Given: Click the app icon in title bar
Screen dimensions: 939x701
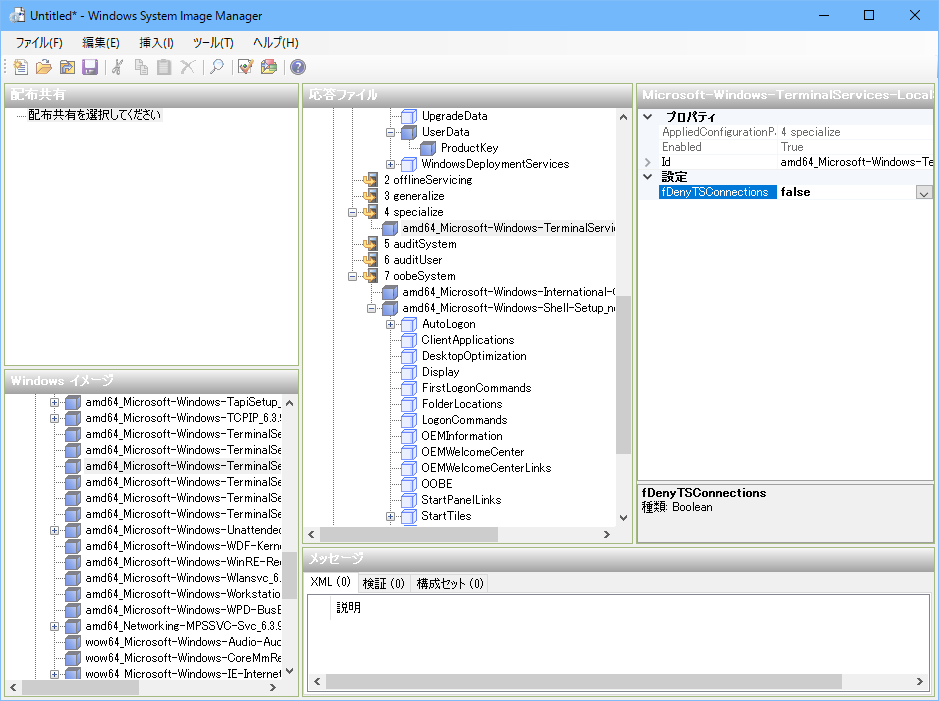Looking at the screenshot, I should tap(17, 16).
